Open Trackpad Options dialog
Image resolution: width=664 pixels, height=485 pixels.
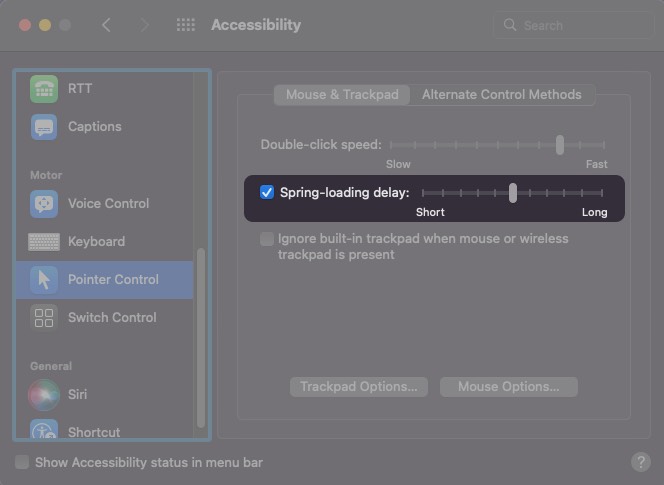(x=359, y=387)
